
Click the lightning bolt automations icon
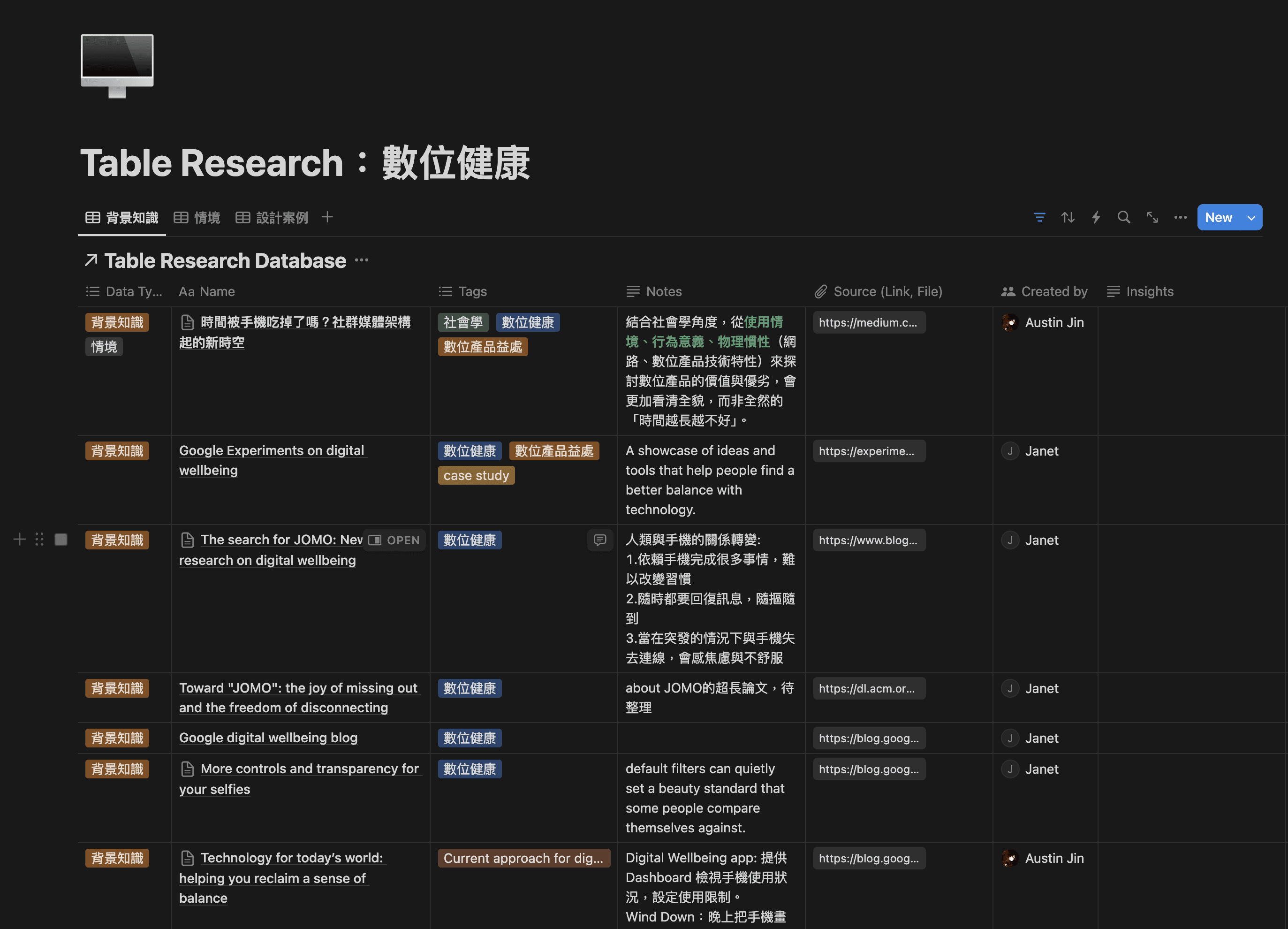pyautogui.click(x=1096, y=218)
